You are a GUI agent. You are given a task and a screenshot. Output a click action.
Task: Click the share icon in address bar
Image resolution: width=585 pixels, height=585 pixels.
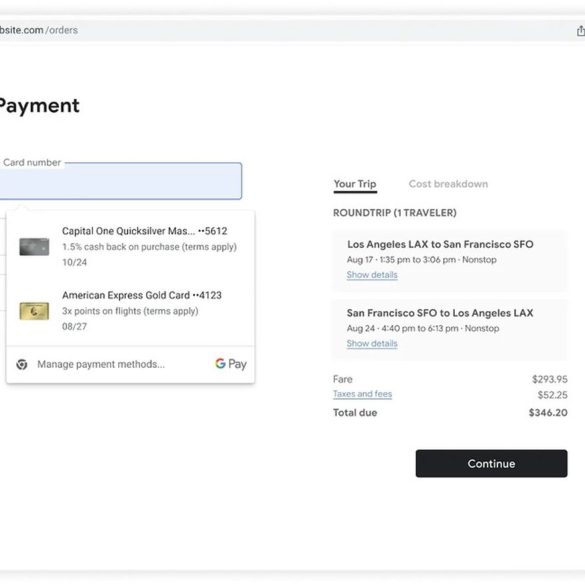click(581, 30)
